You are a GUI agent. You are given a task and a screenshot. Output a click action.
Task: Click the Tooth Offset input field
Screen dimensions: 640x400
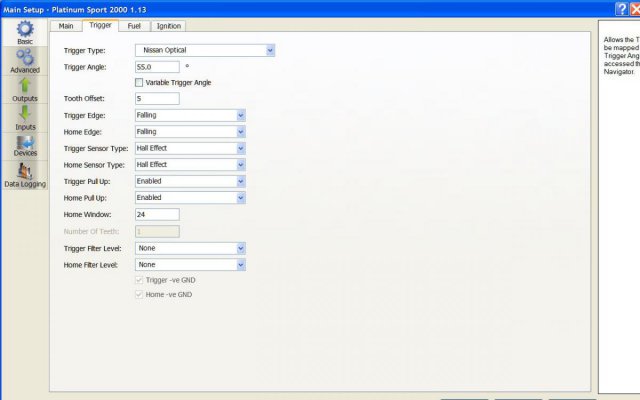[156, 99]
